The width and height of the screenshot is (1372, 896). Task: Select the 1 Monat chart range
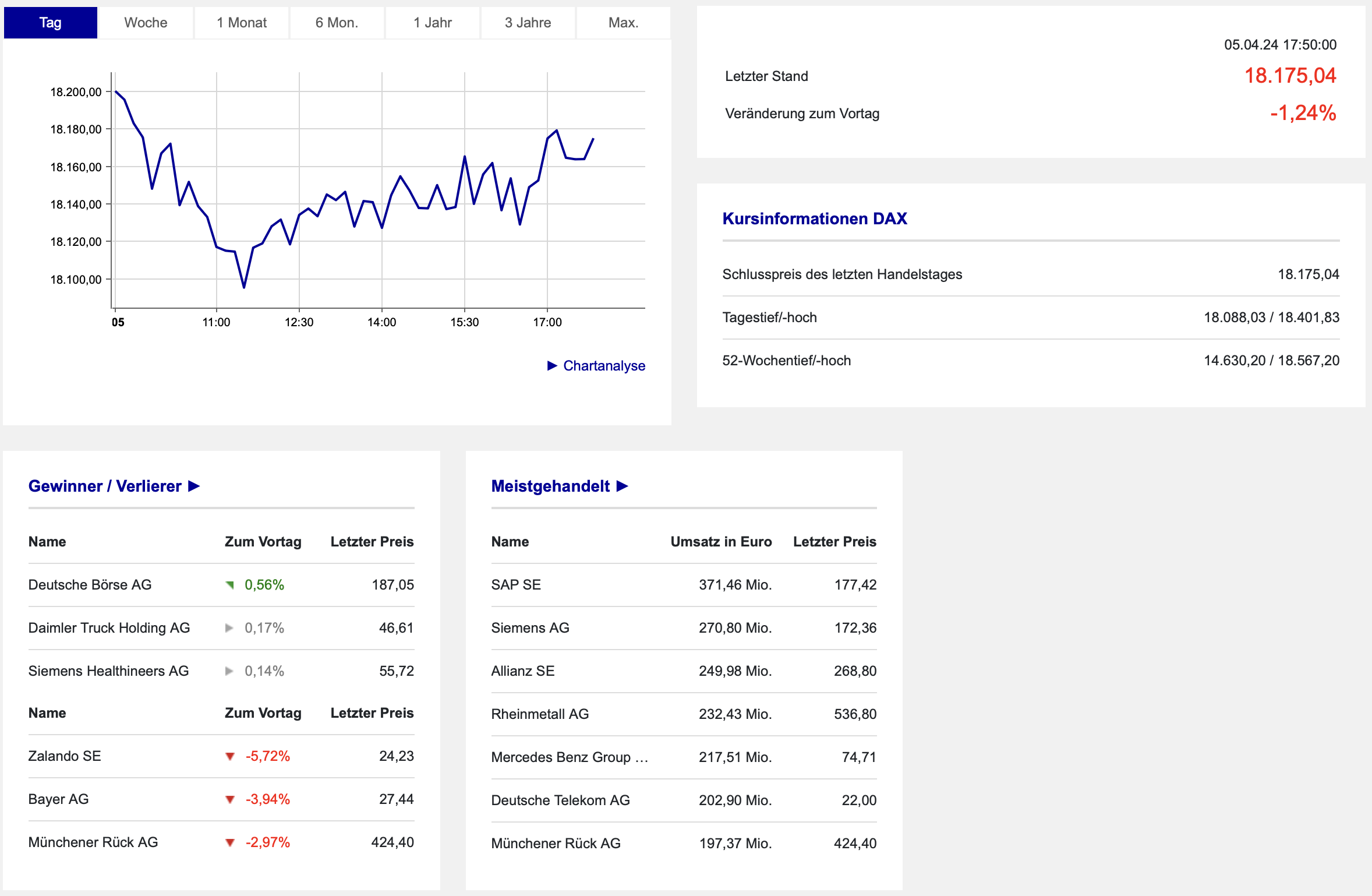tap(242, 23)
